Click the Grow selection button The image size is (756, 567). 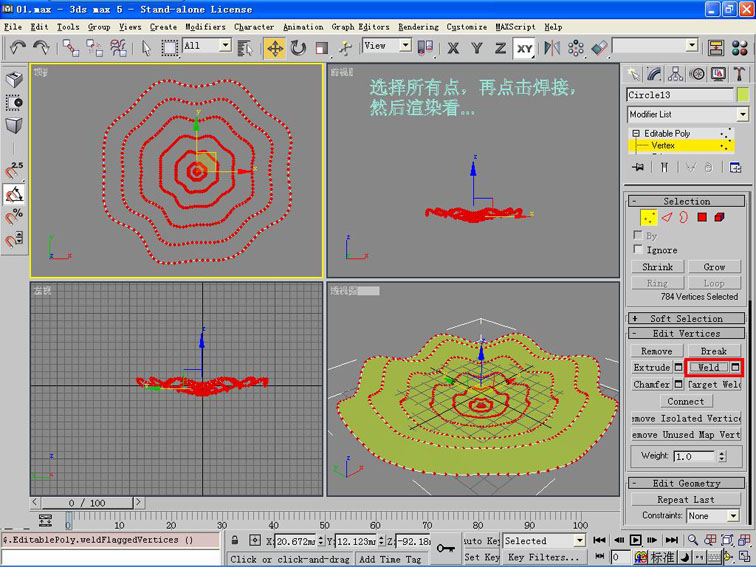point(714,267)
